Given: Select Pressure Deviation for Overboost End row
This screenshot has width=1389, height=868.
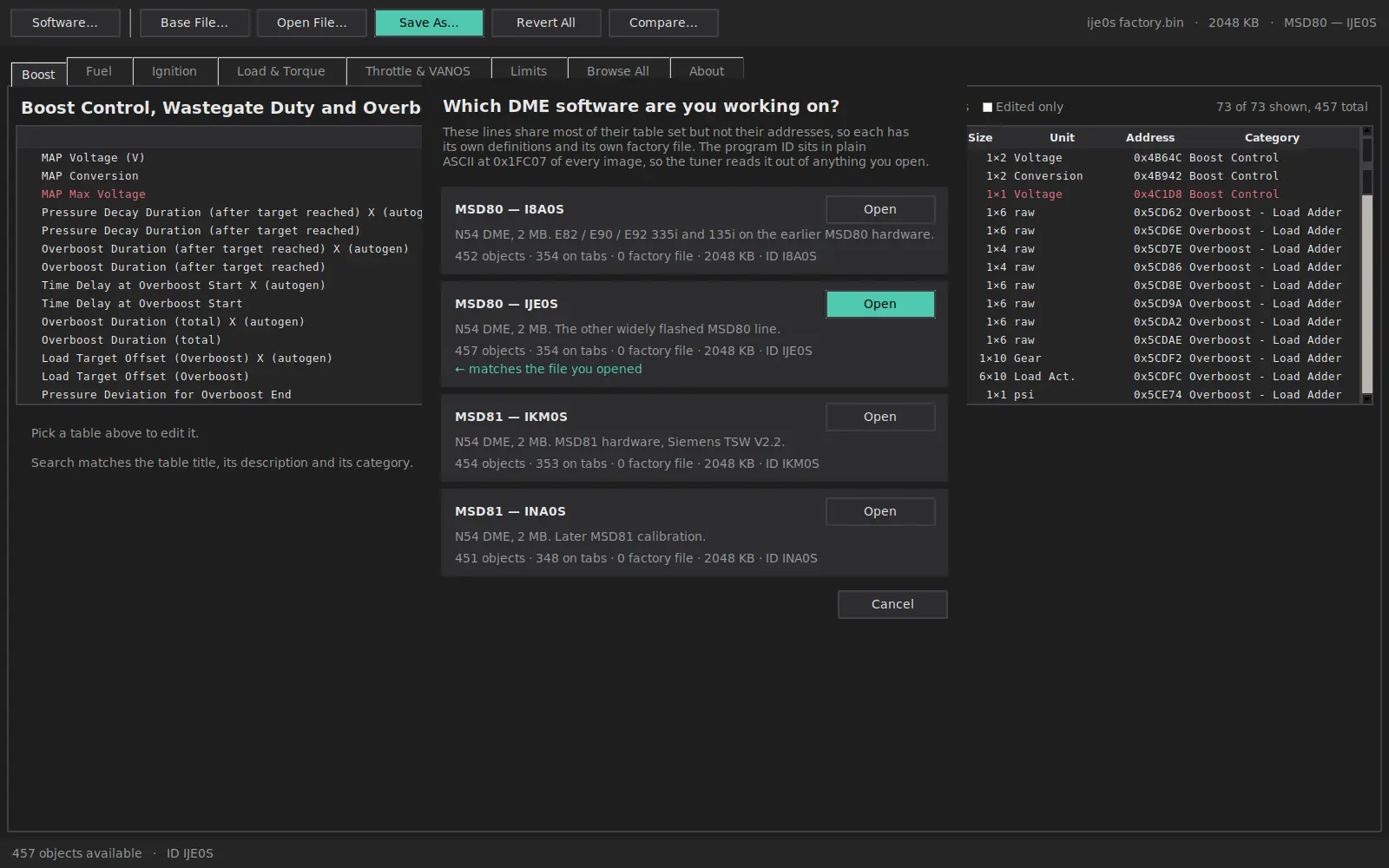Looking at the screenshot, I should click(x=221, y=395).
